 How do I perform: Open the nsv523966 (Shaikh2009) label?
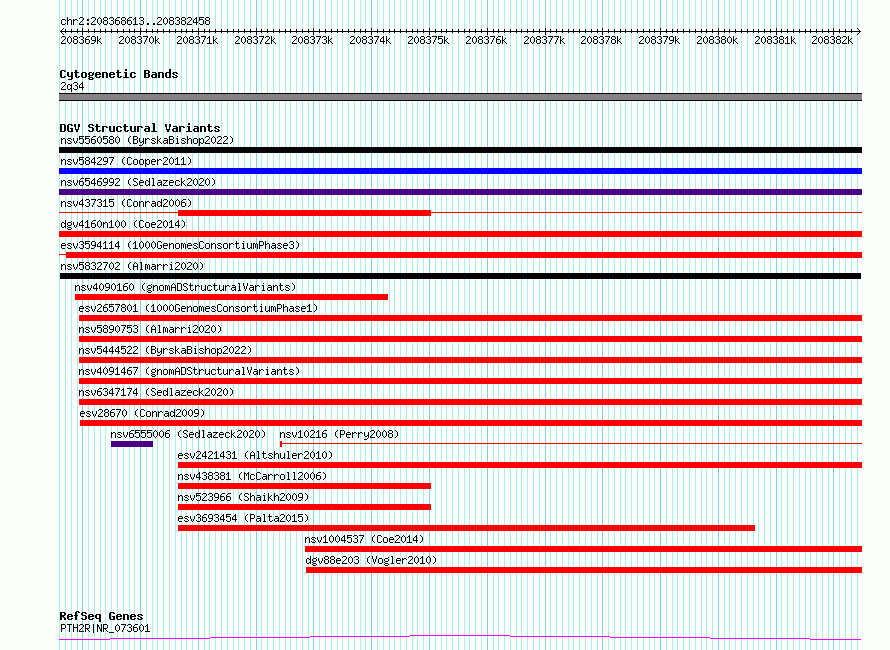coord(243,497)
